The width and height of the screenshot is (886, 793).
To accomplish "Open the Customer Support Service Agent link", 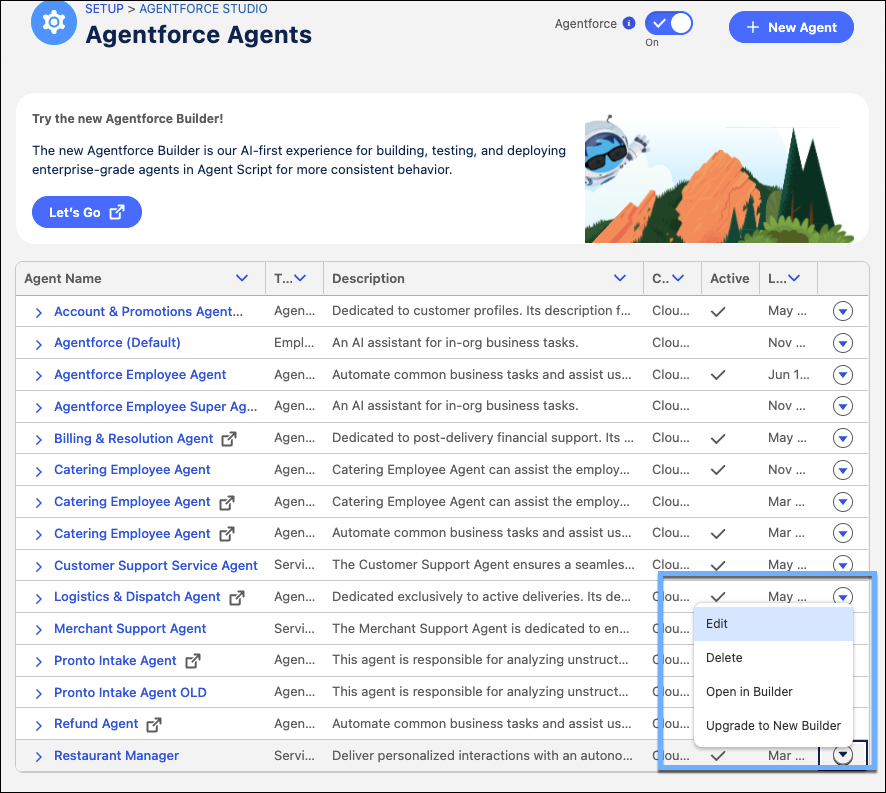I will [155, 566].
